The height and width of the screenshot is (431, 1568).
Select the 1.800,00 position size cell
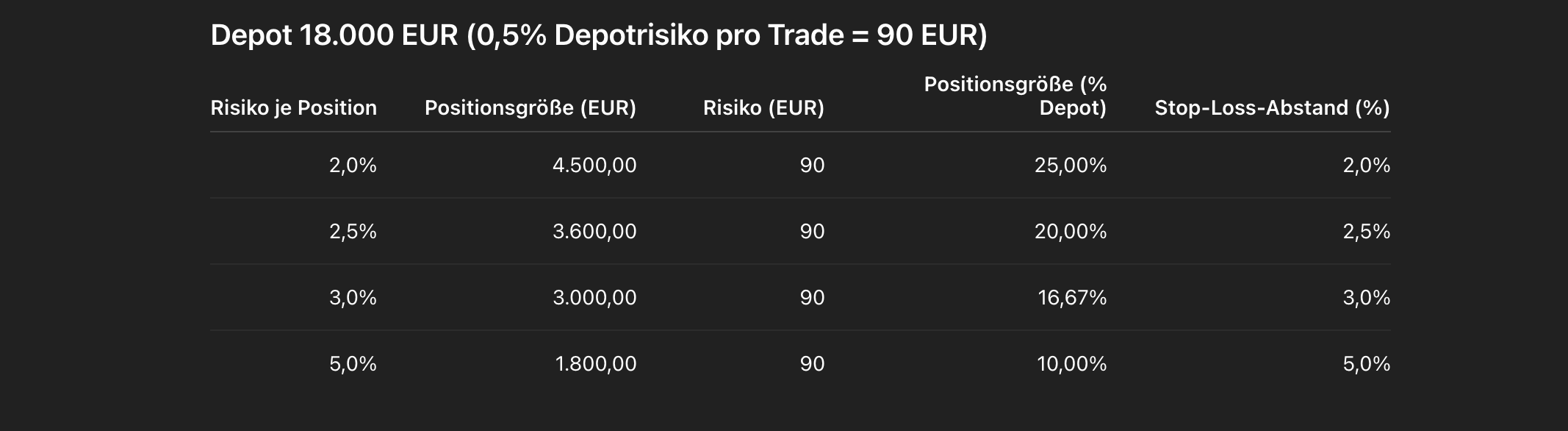coord(595,364)
